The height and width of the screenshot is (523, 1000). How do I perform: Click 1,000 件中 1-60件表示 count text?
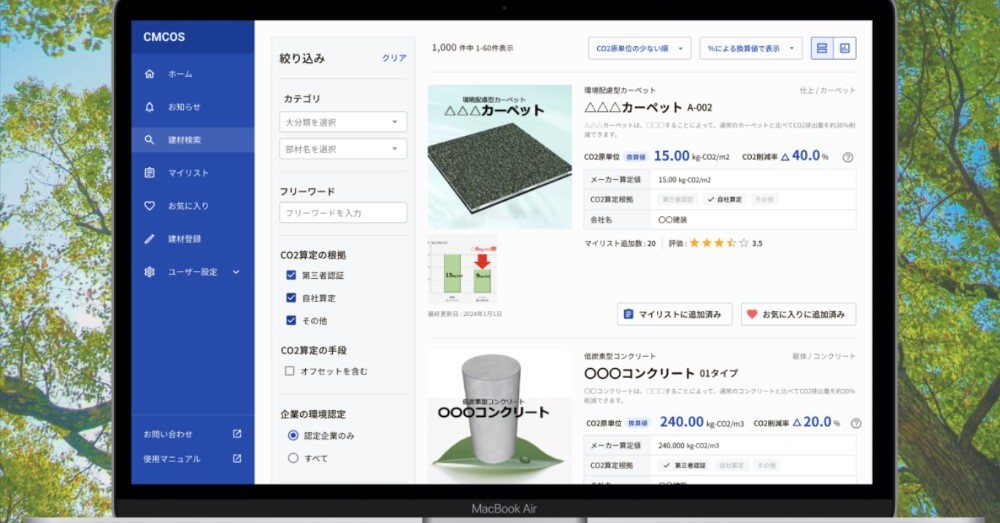[472, 48]
